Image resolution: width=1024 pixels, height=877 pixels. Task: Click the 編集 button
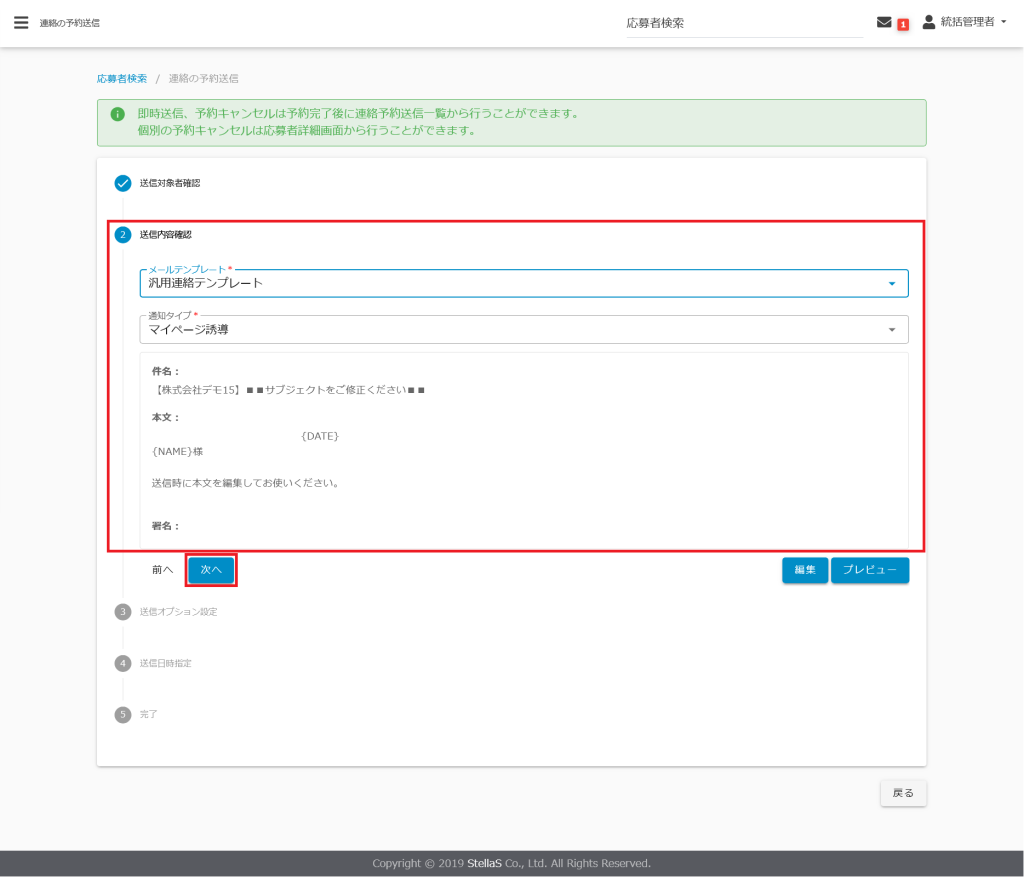pyautogui.click(x=804, y=570)
